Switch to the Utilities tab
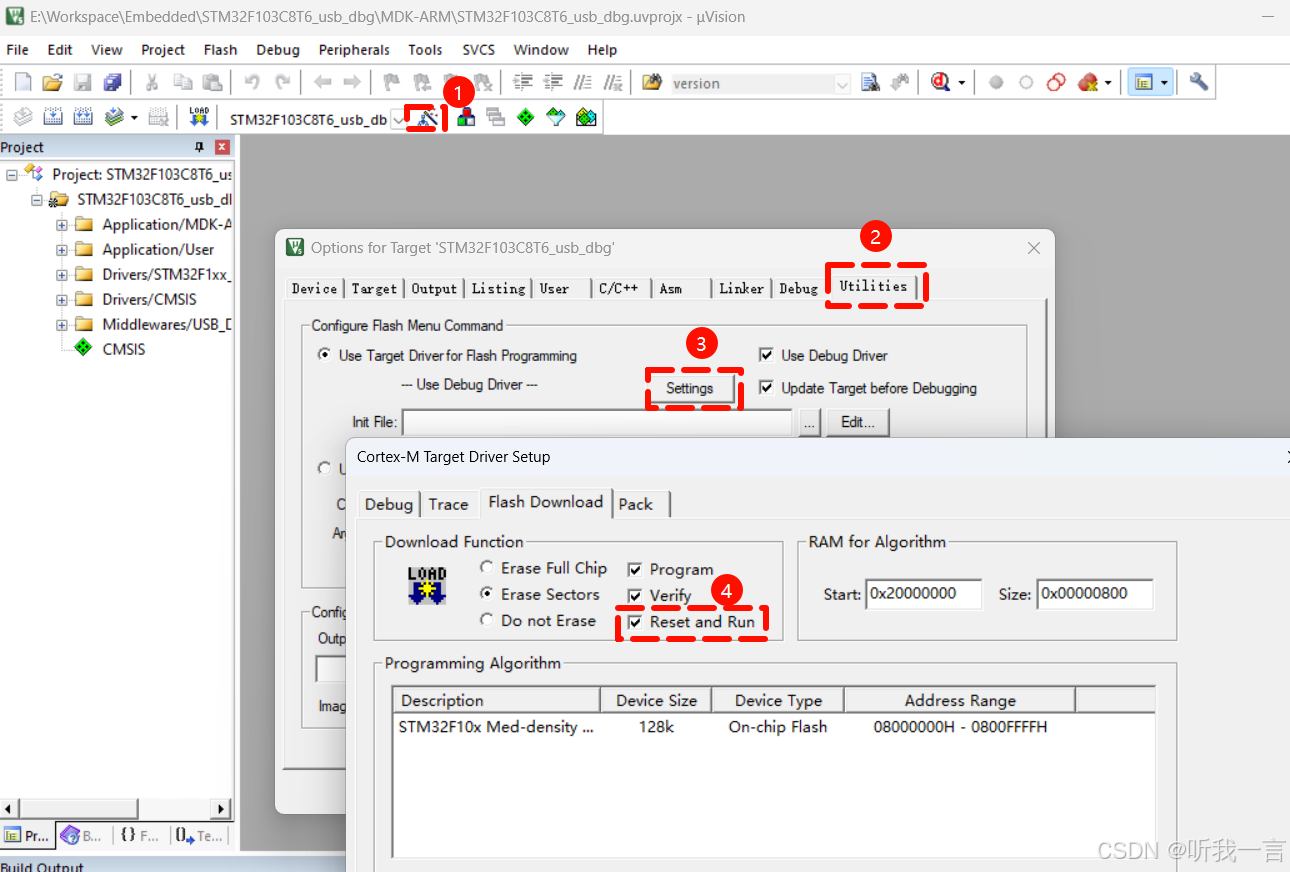 point(873,286)
